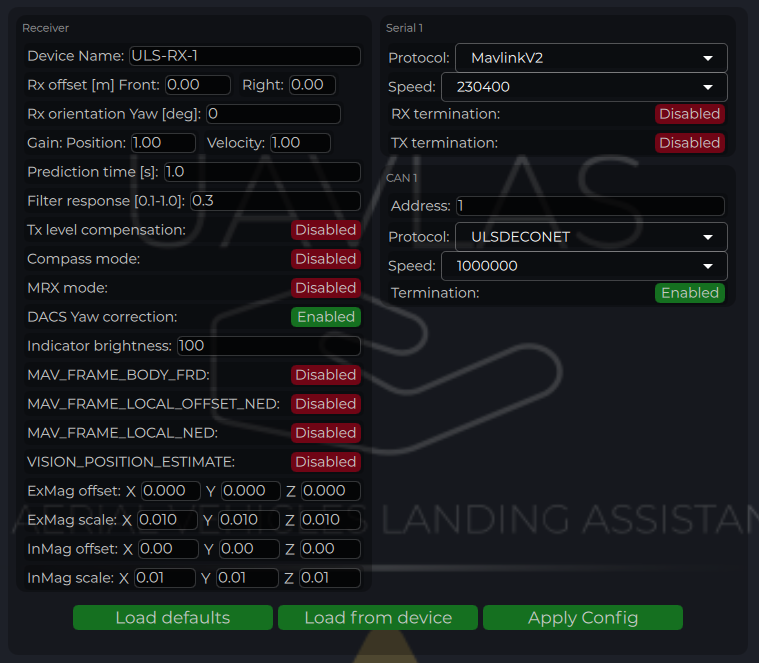Edit the Device Name field
Viewport: 759px width, 663px height.
click(245, 56)
